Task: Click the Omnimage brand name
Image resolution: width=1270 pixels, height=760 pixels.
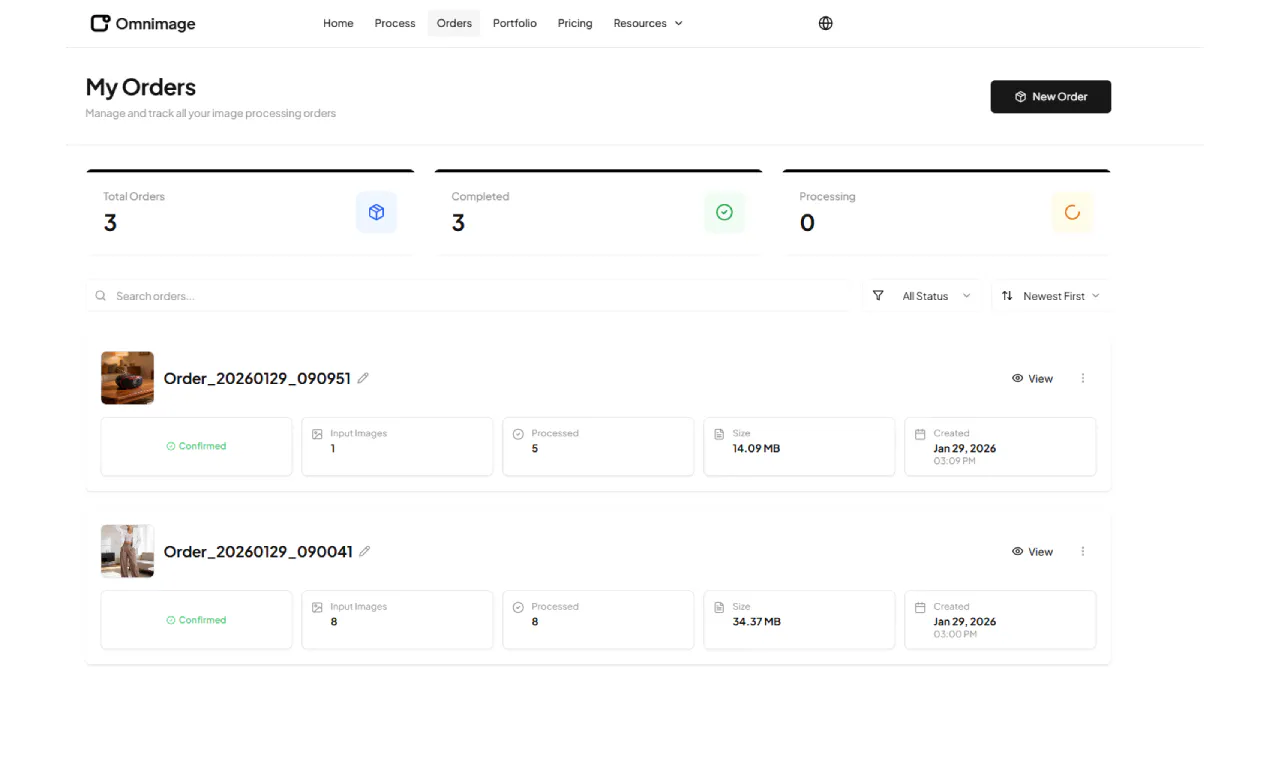Action: click(155, 24)
